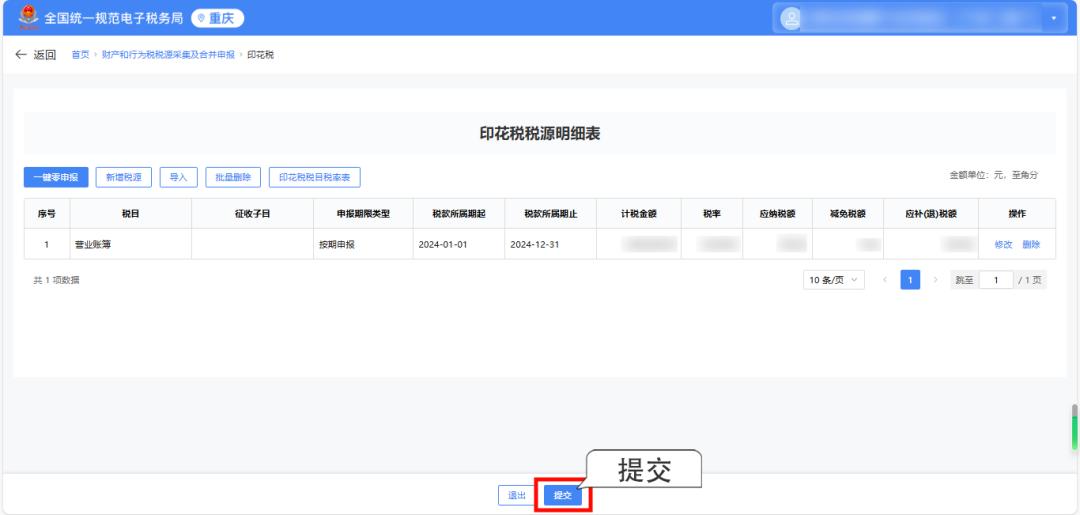The image size is (1080, 515).
Task: Click the user avatar icon
Action: click(791, 18)
